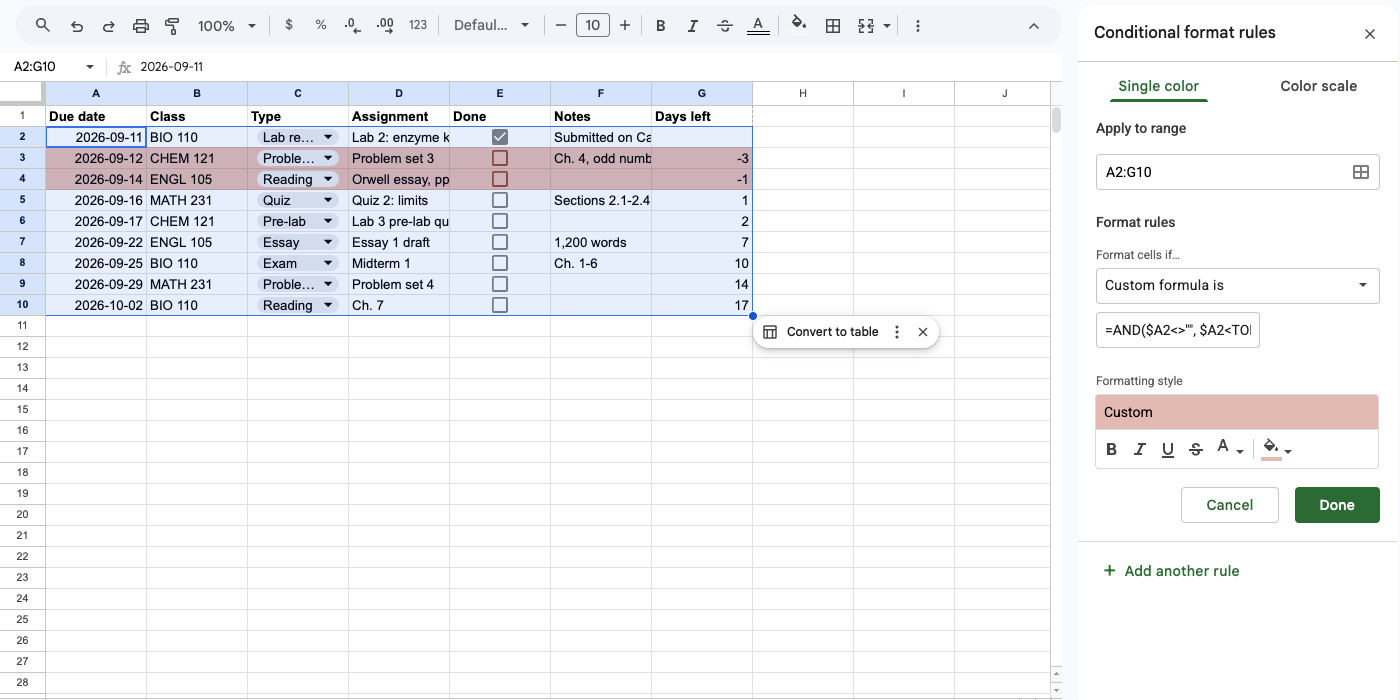The image size is (1400, 700).
Task: Uncheck Done for Lab 2 row
Action: click(500, 137)
